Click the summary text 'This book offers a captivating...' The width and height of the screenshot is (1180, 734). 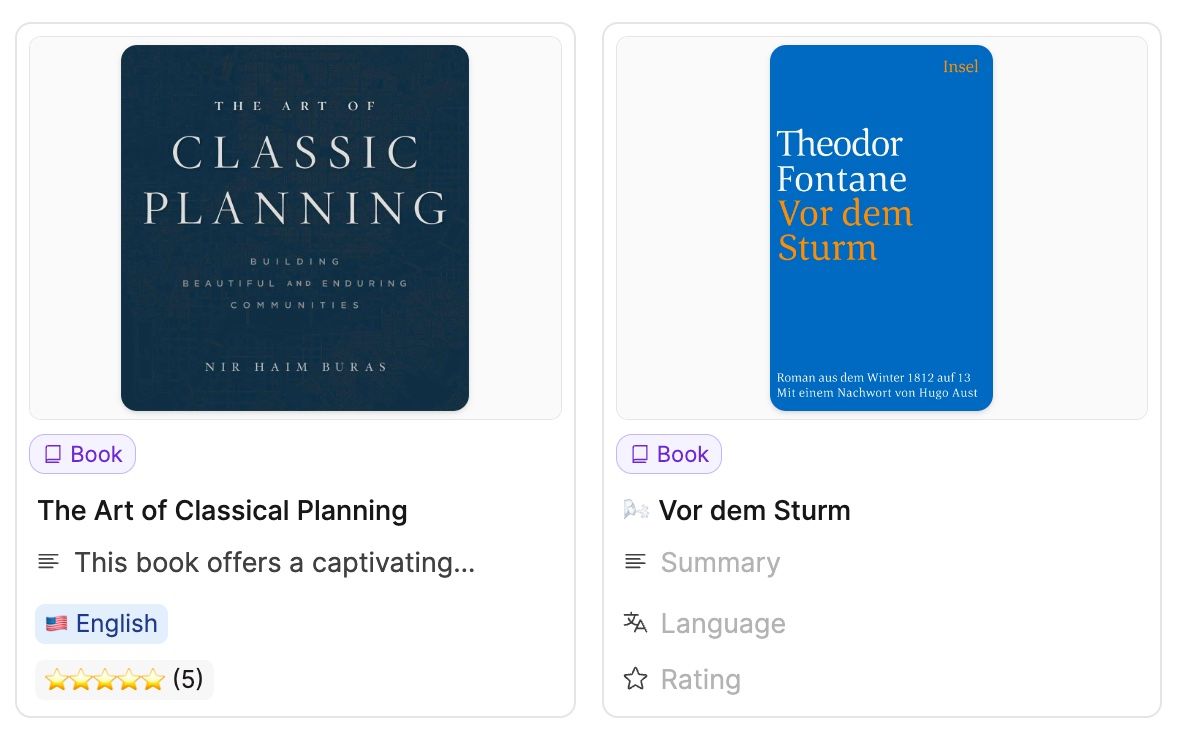[x=274, y=563]
